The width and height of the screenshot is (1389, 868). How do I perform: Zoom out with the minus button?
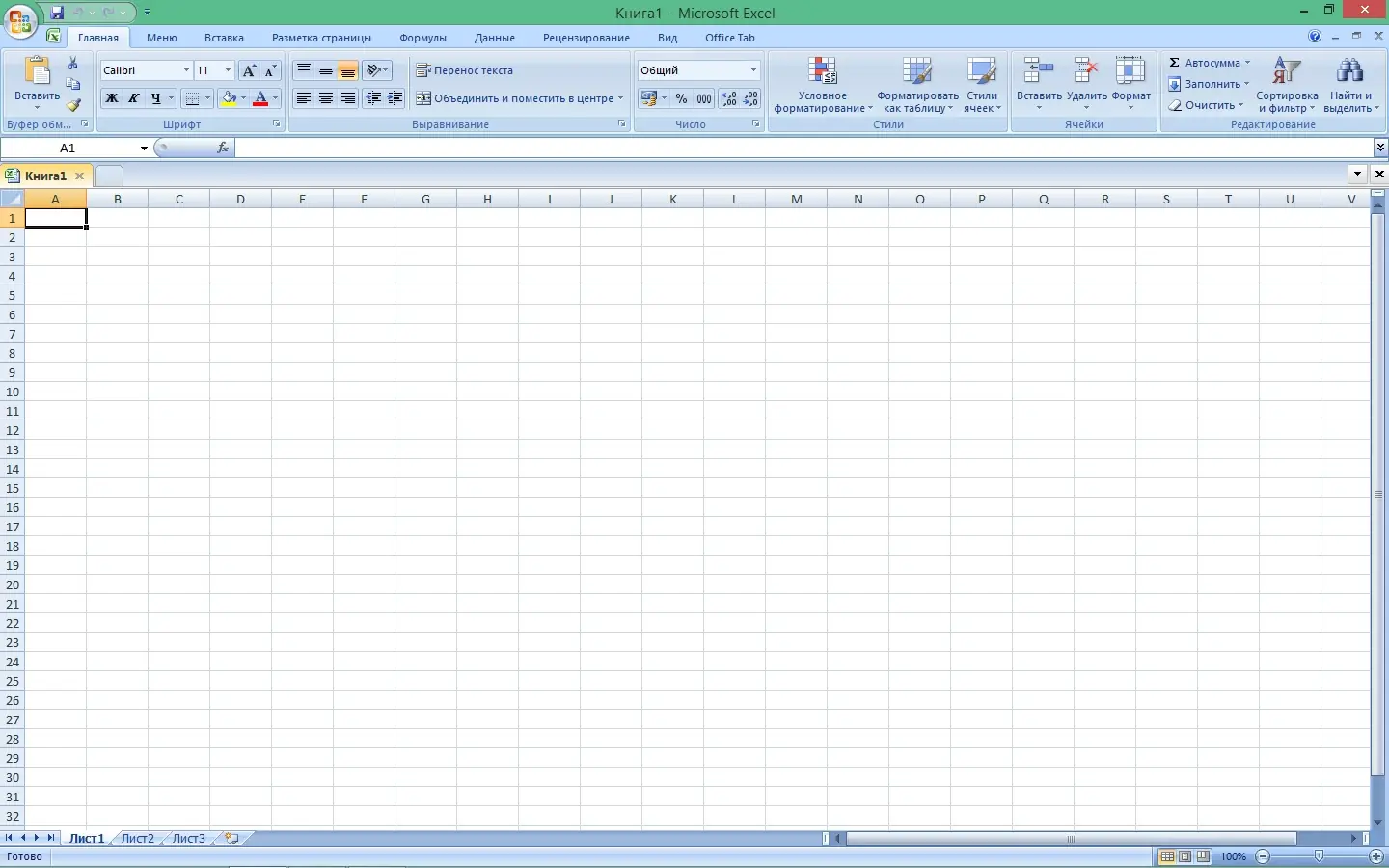coord(1264,856)
